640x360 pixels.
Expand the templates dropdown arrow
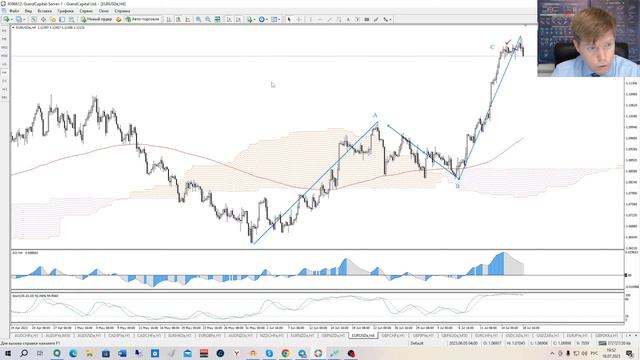click(279, 19)
